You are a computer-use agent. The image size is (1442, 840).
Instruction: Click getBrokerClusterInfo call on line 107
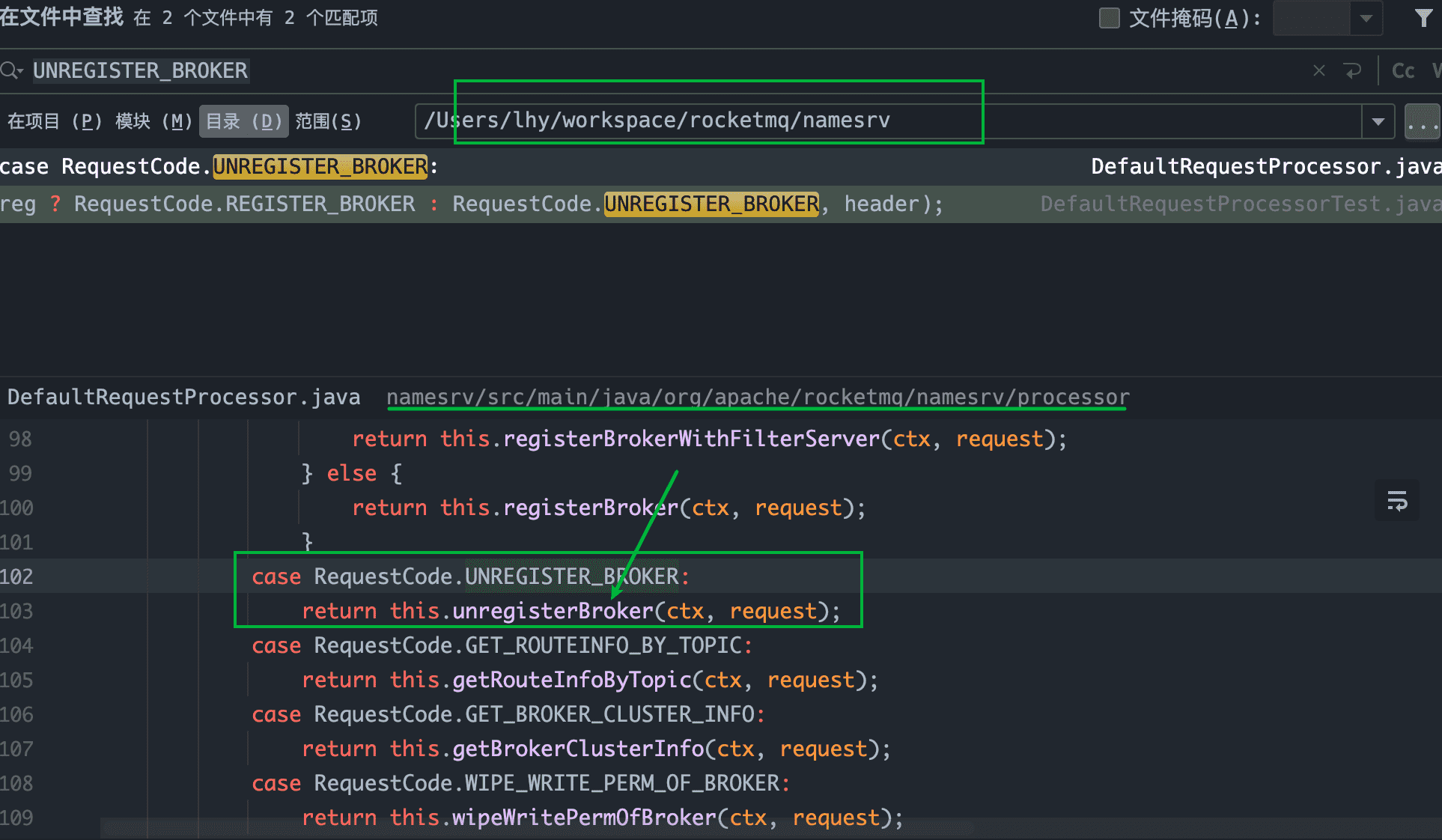tap(578, 749)
